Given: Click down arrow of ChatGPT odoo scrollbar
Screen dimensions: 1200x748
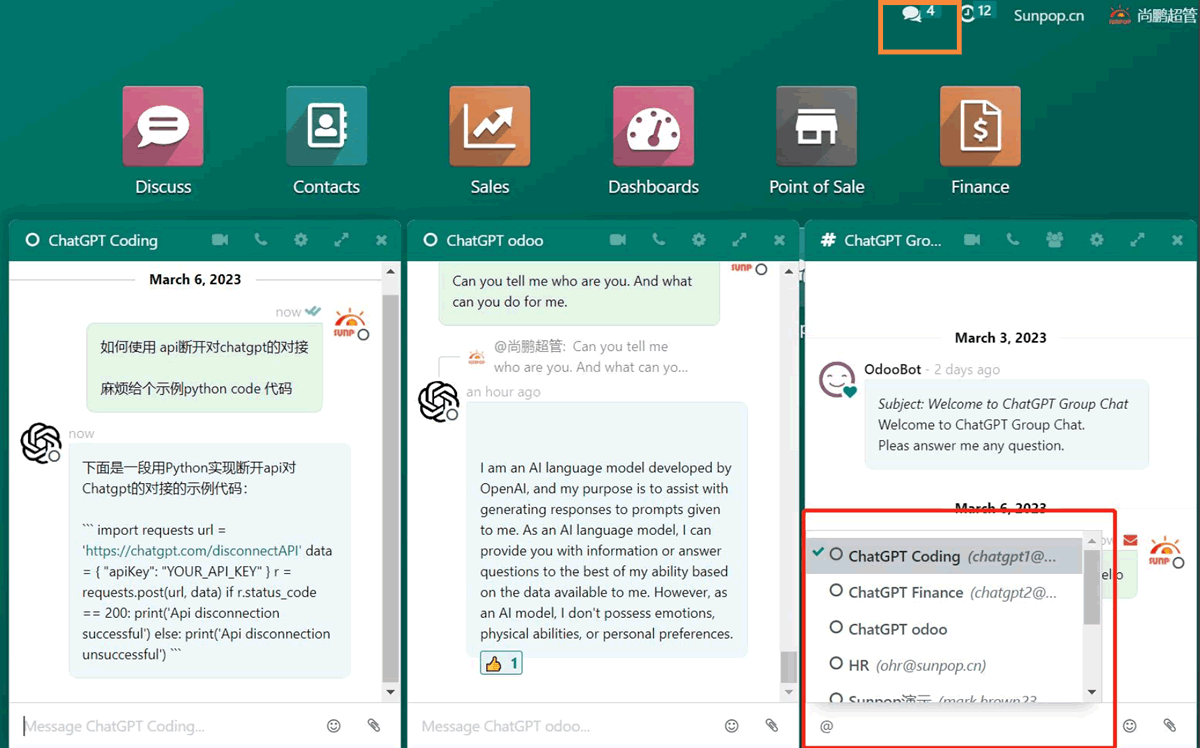Looking at the screenshot, I should pos(789,692).
